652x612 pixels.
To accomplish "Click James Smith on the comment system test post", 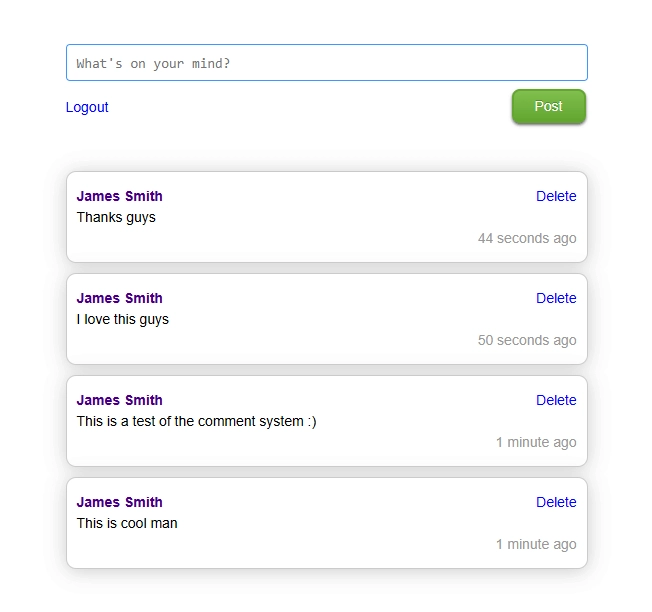I will 119,400.
